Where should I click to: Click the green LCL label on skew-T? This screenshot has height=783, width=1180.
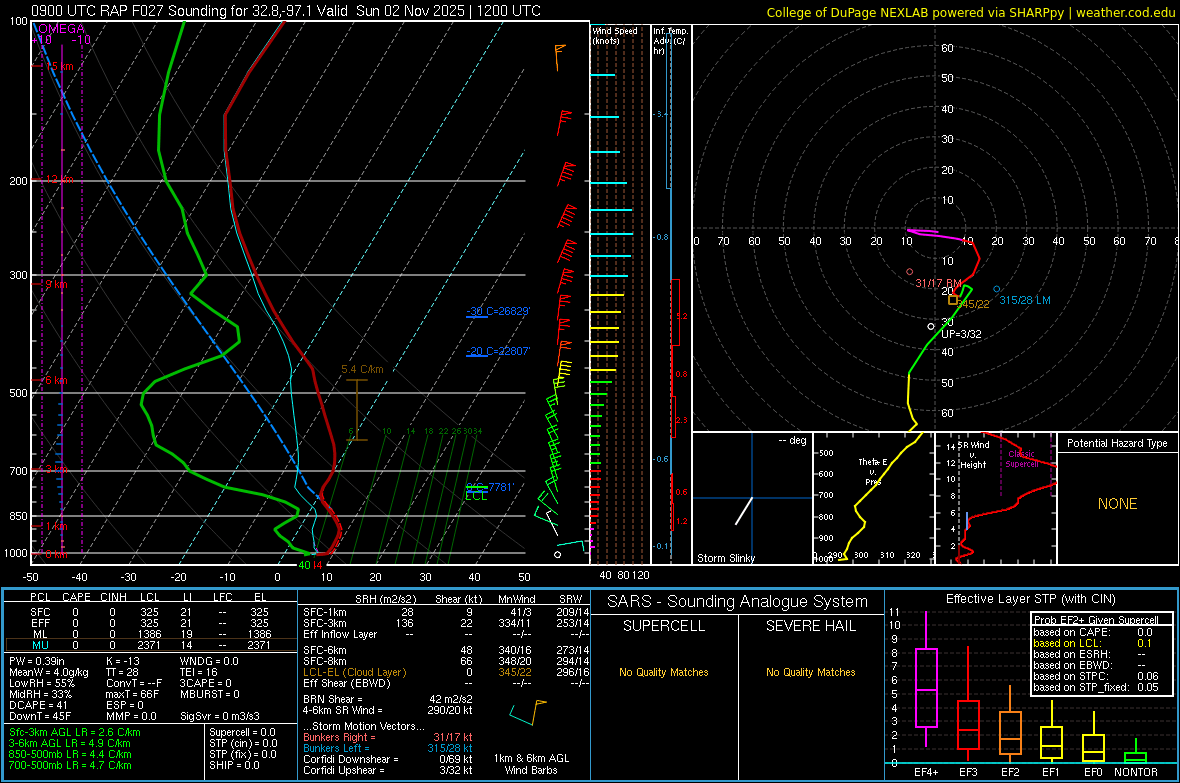click(x=476, y=496)
